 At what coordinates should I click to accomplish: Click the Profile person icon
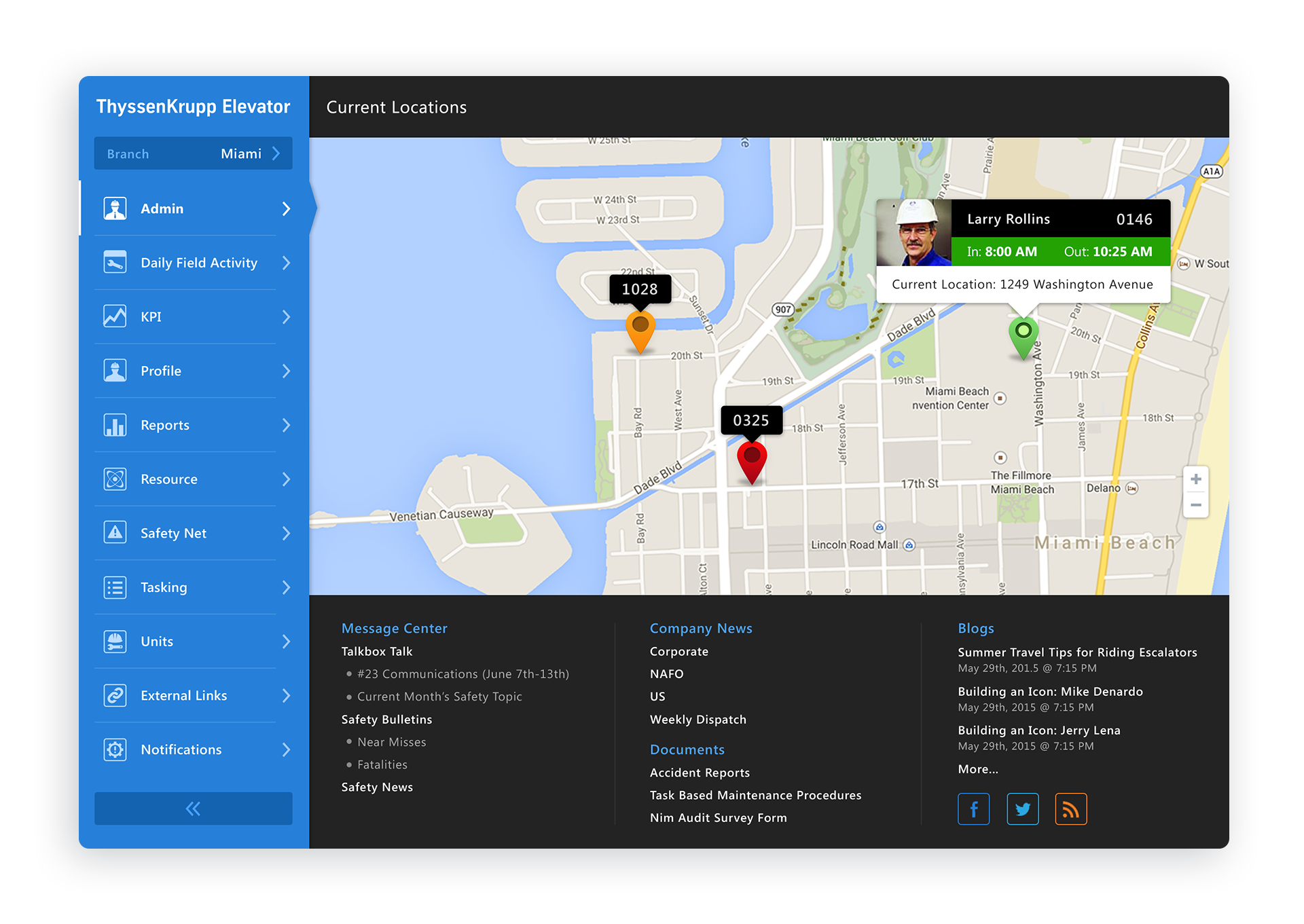[115, 371]
